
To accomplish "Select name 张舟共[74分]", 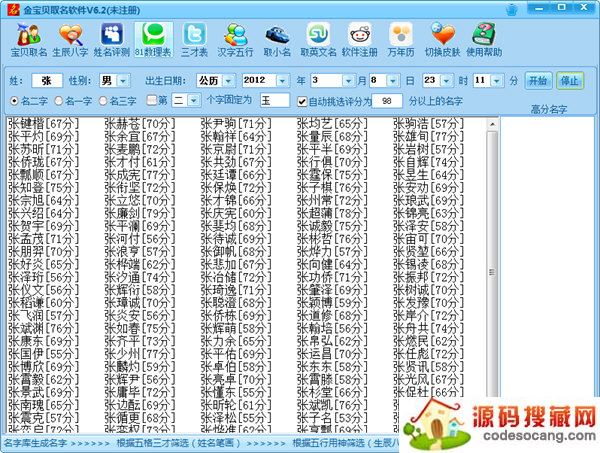I will point(428,328).
